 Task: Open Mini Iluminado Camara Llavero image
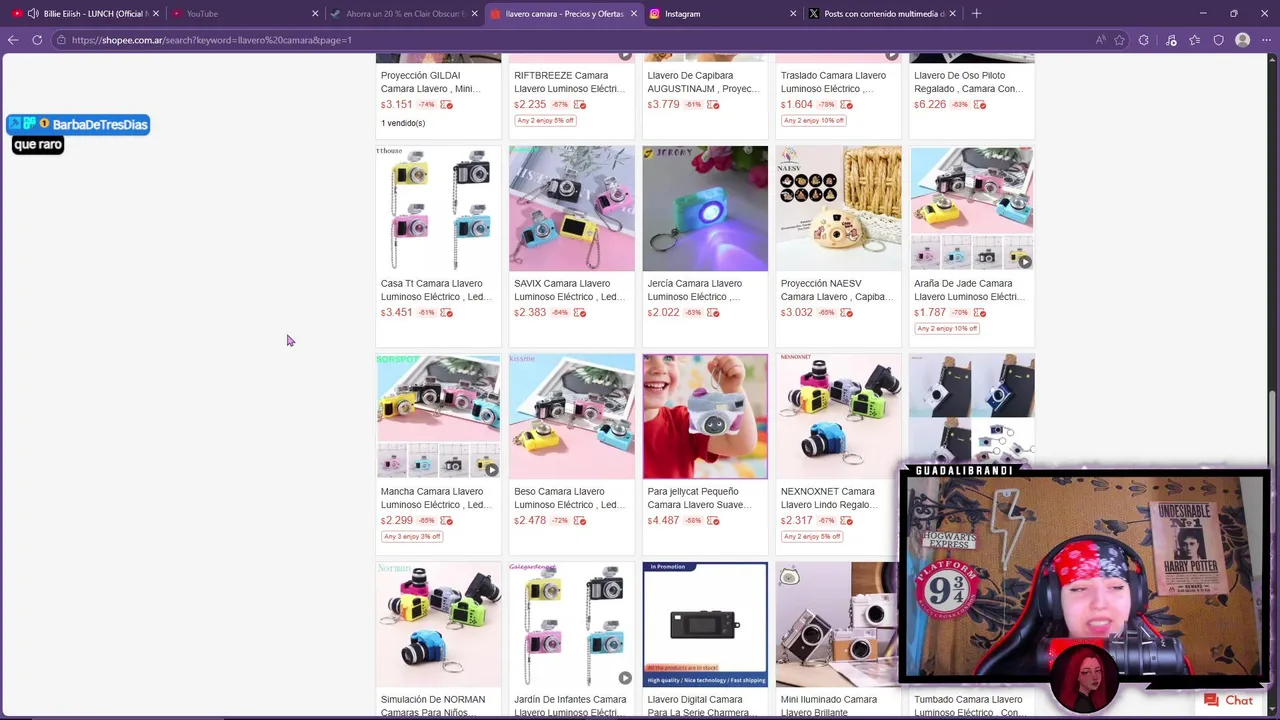[x=838, y=625]
